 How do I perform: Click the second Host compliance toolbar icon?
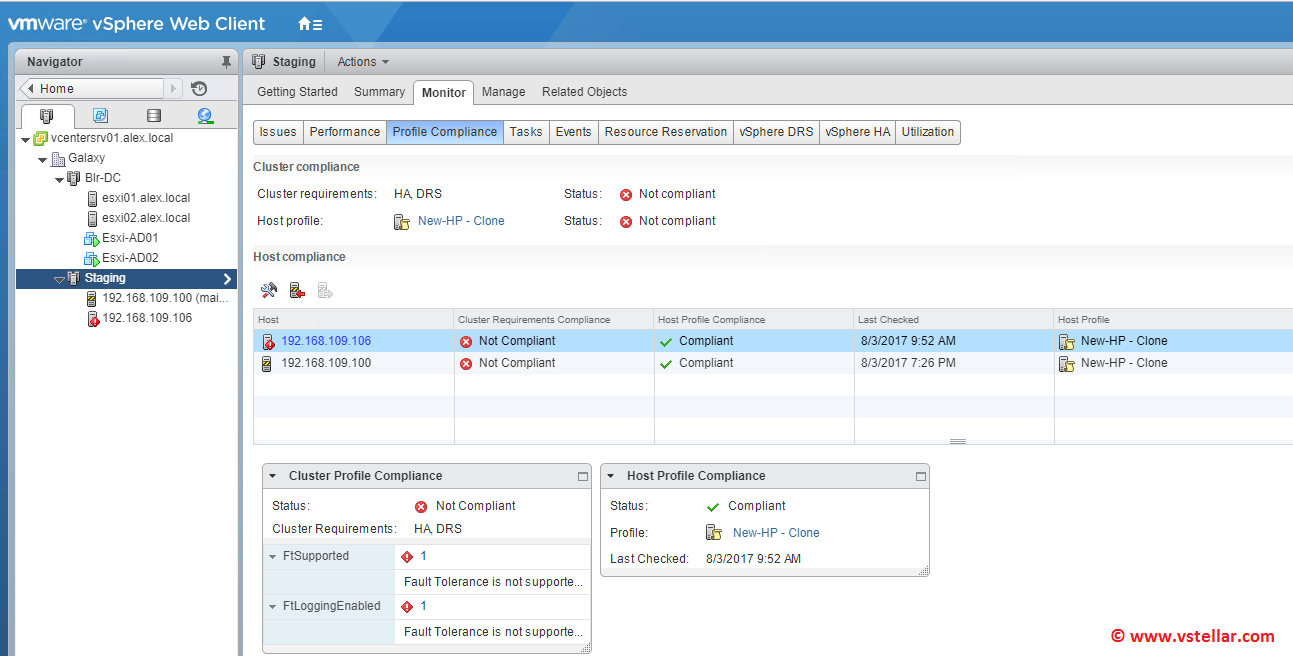tap(297, 291)
